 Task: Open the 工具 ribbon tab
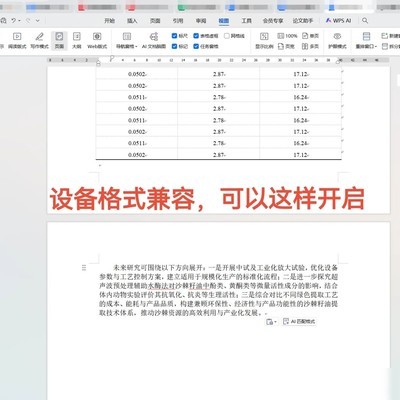tap(247, 21)
